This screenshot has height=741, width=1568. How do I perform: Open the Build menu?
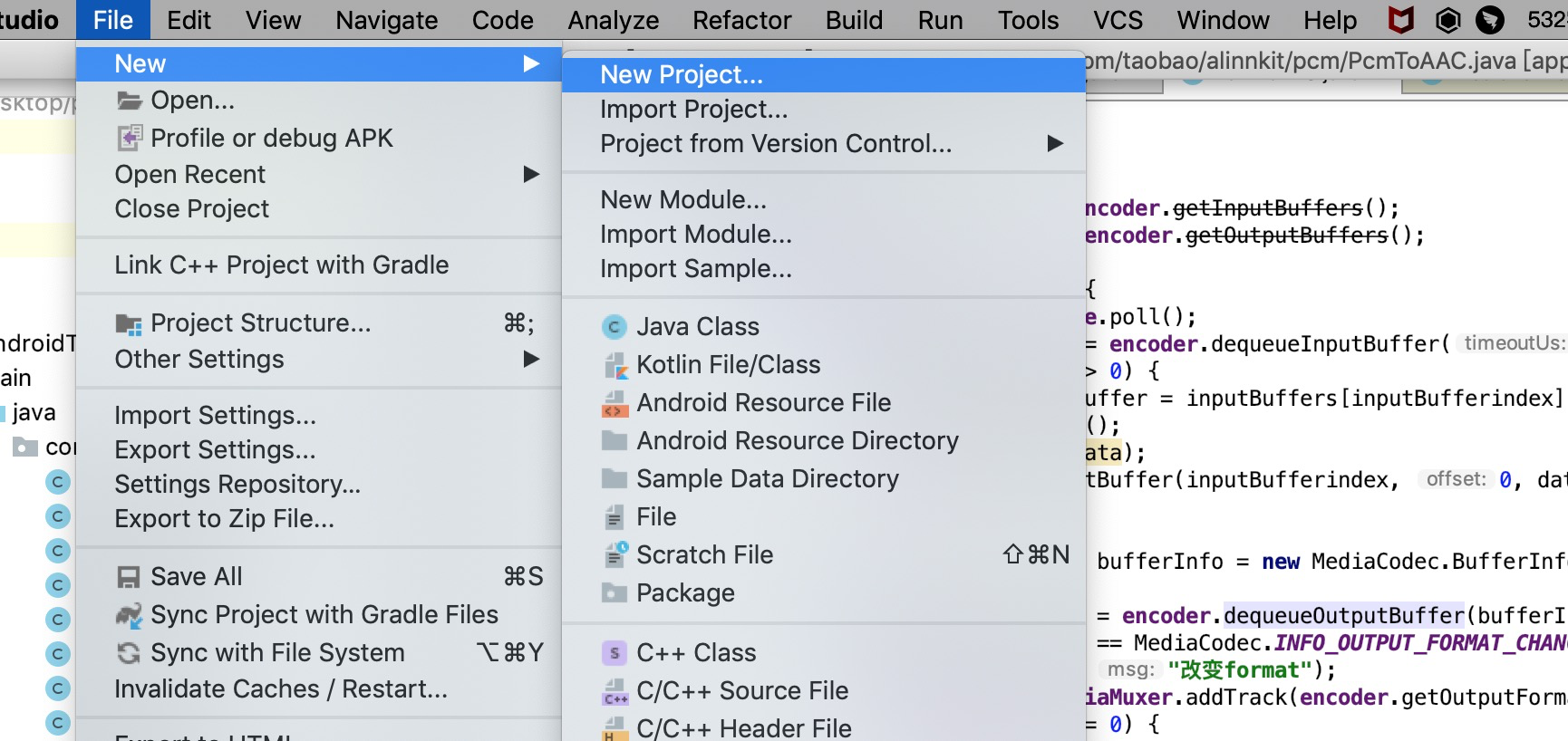(854, 20)
